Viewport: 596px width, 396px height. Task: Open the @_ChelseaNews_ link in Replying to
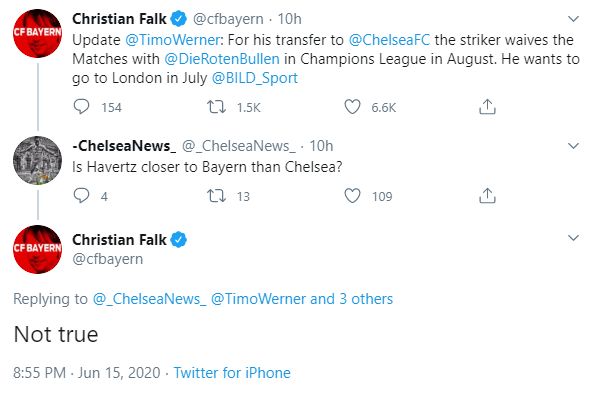[x=149, y=299]
